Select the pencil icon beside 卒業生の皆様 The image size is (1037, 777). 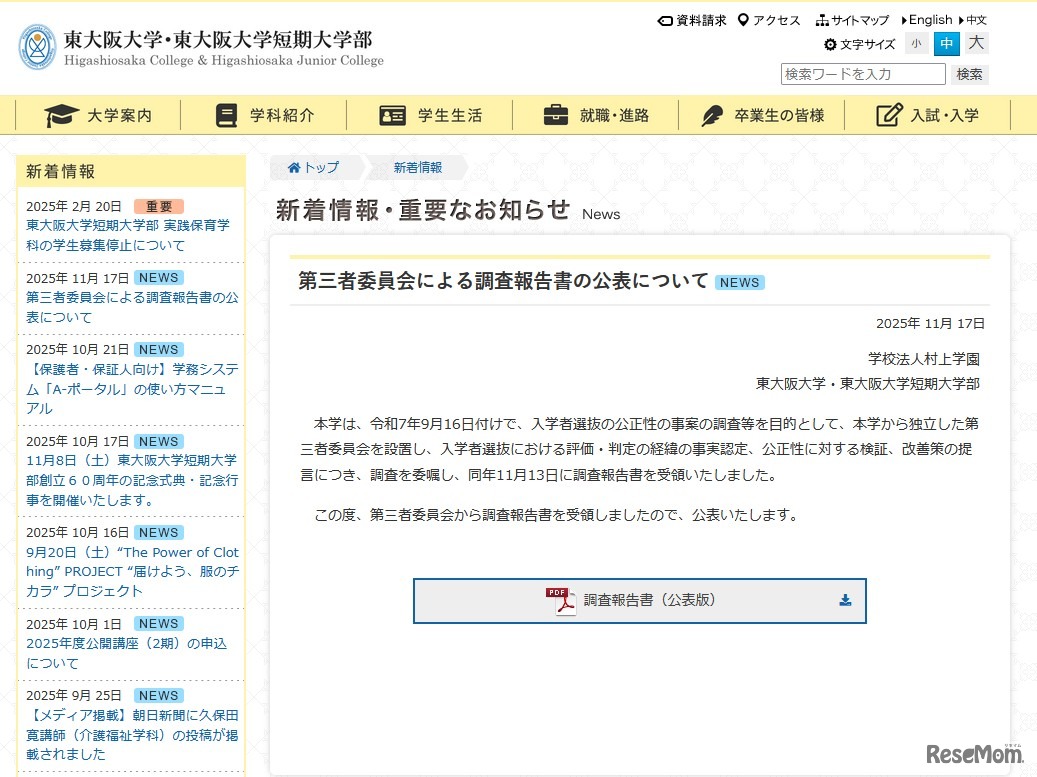click(712, 114)
